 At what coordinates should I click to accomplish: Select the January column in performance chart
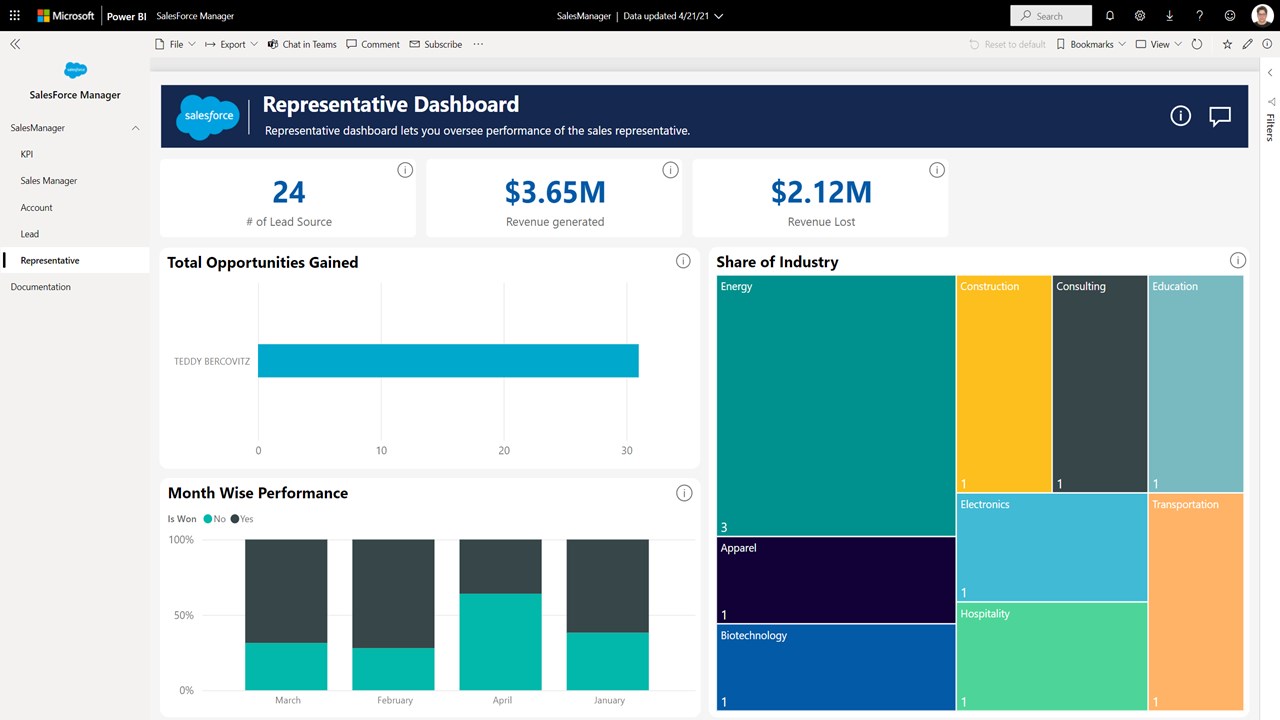[x=607, y=615]
